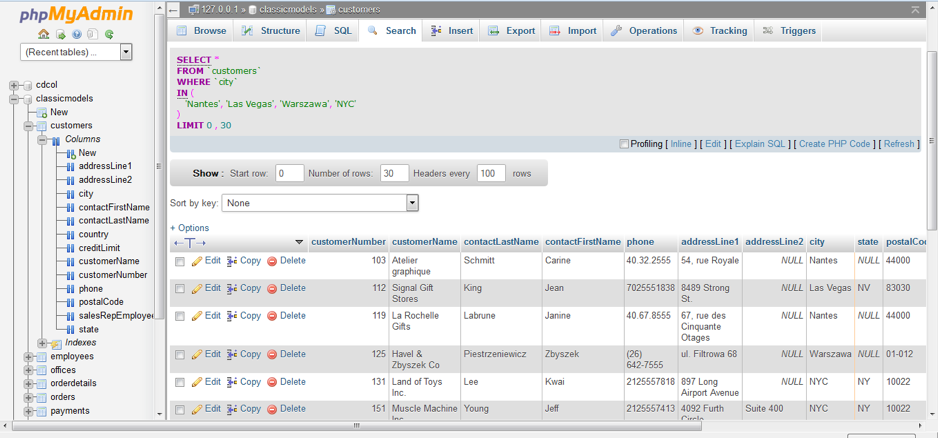Screen dimensions: 938x438
Task: Click the column icon next to creditLimit
Action: [70, 248]
